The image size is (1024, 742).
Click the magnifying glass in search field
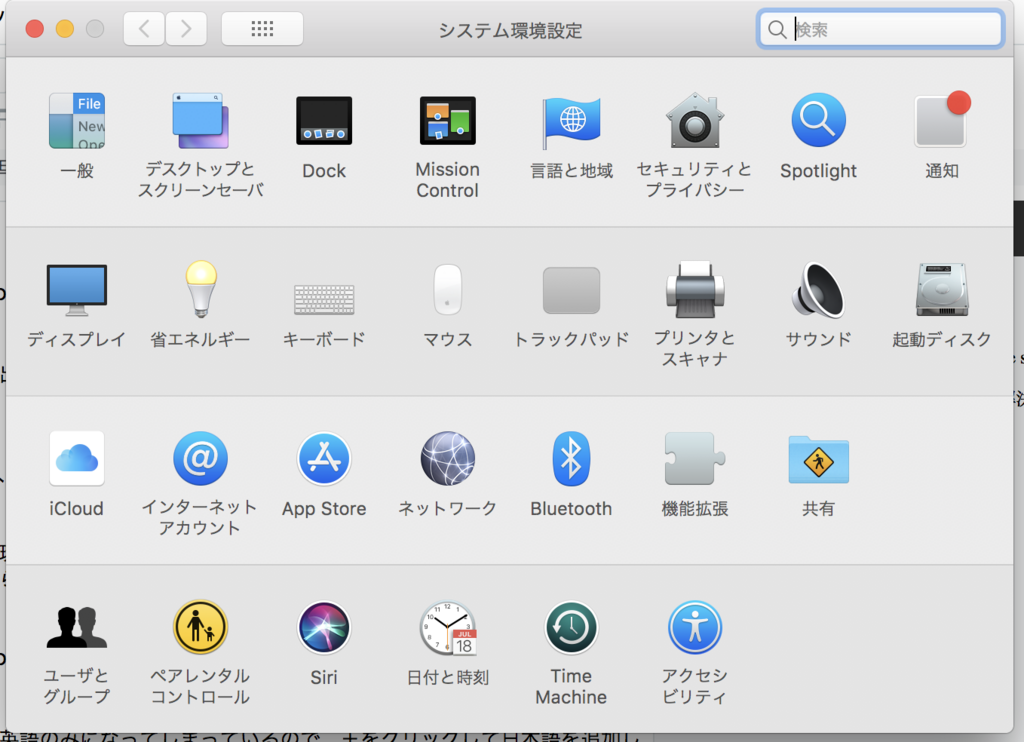[776, 29]
